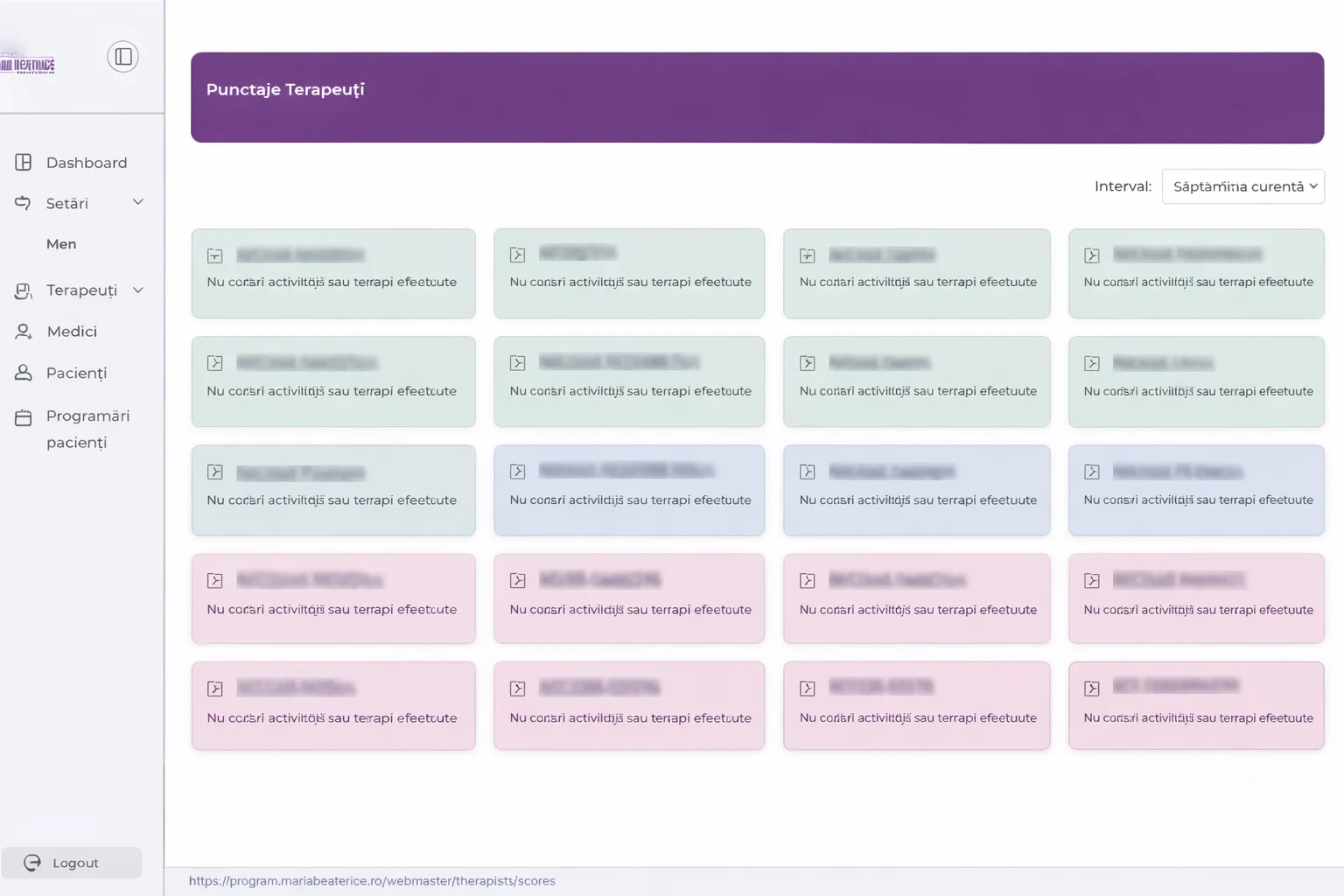Screen dimensions: 1344x896
Task: Collapse the Terapeuți chevron arrow
Action: [137, 290]
